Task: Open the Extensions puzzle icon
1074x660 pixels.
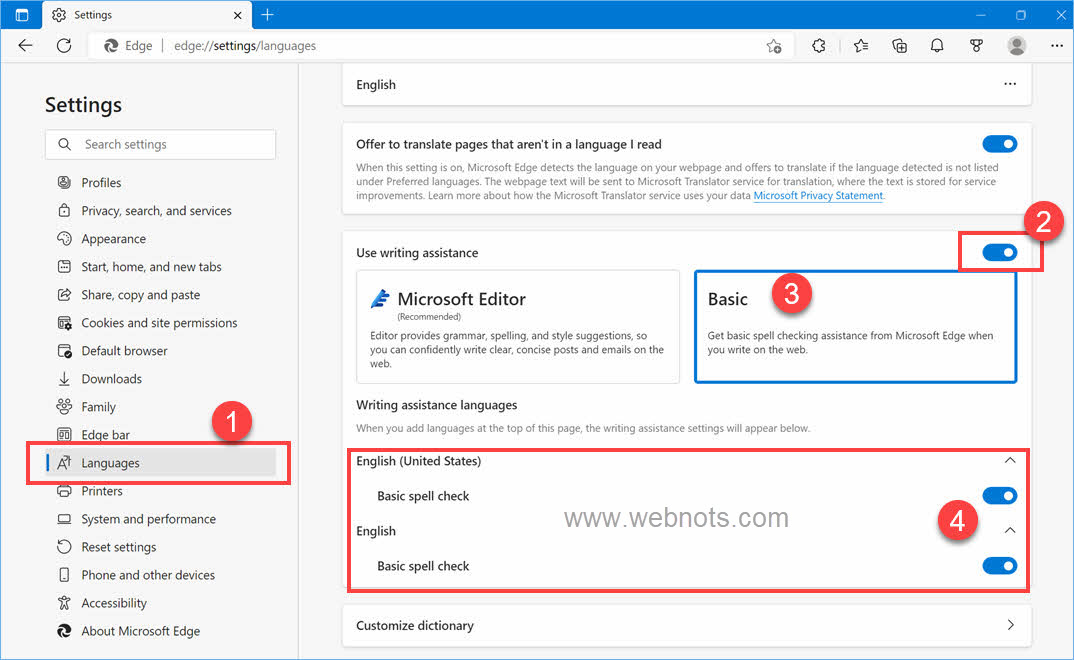Action: tap(819, 46)
